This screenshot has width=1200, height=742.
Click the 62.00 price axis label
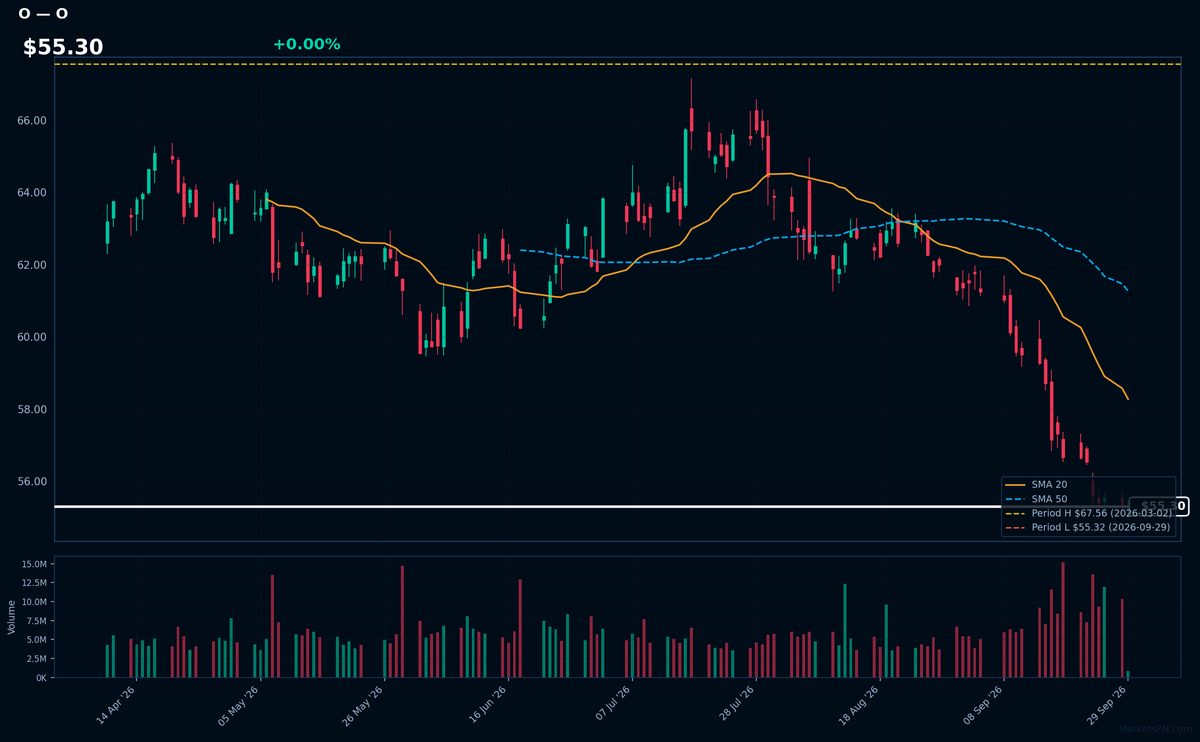(33, 265)
